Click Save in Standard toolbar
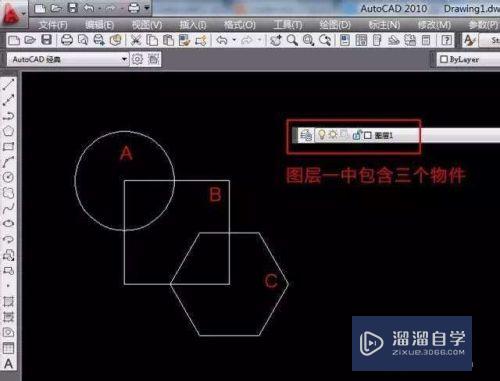The image size is (500, 381). click(46, 40)
